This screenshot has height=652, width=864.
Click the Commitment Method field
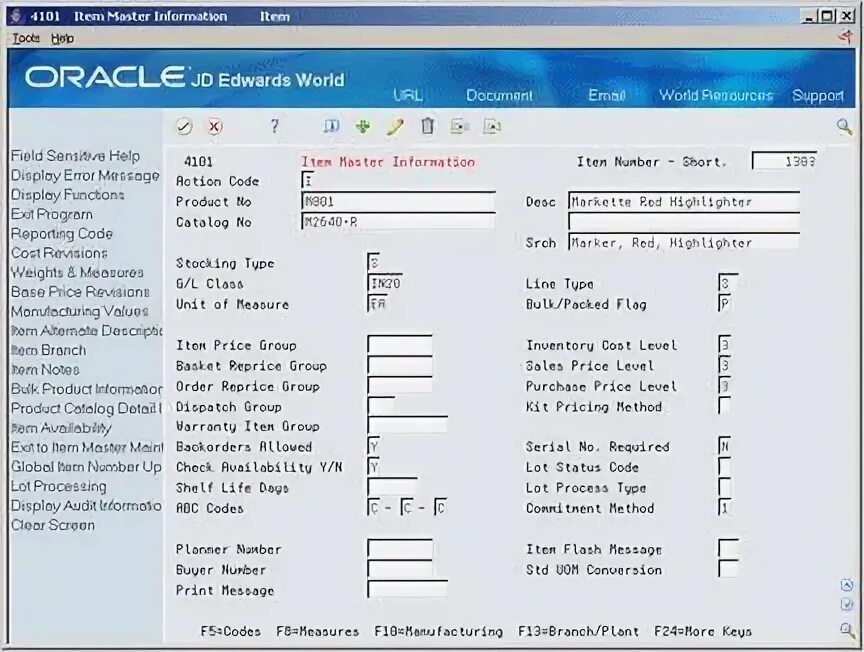tap(725, 507)
